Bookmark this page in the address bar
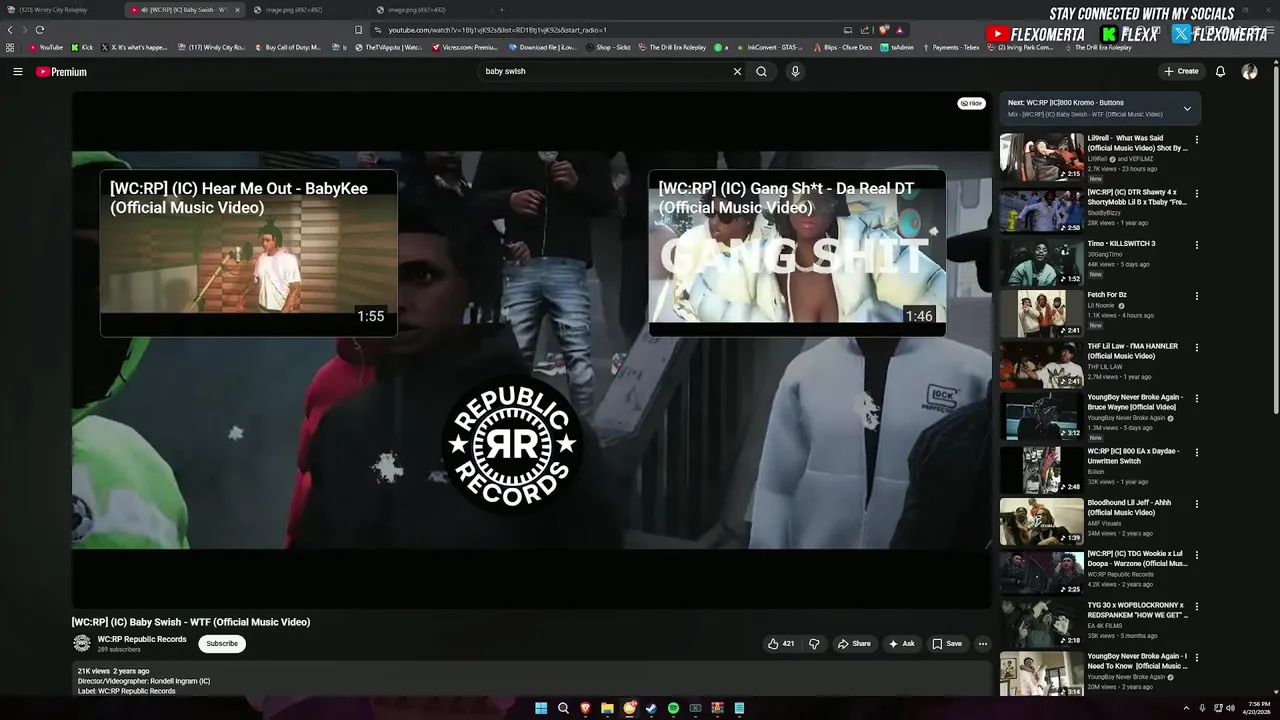Screen dimensions: 1280x720 (x=359, y=30)
